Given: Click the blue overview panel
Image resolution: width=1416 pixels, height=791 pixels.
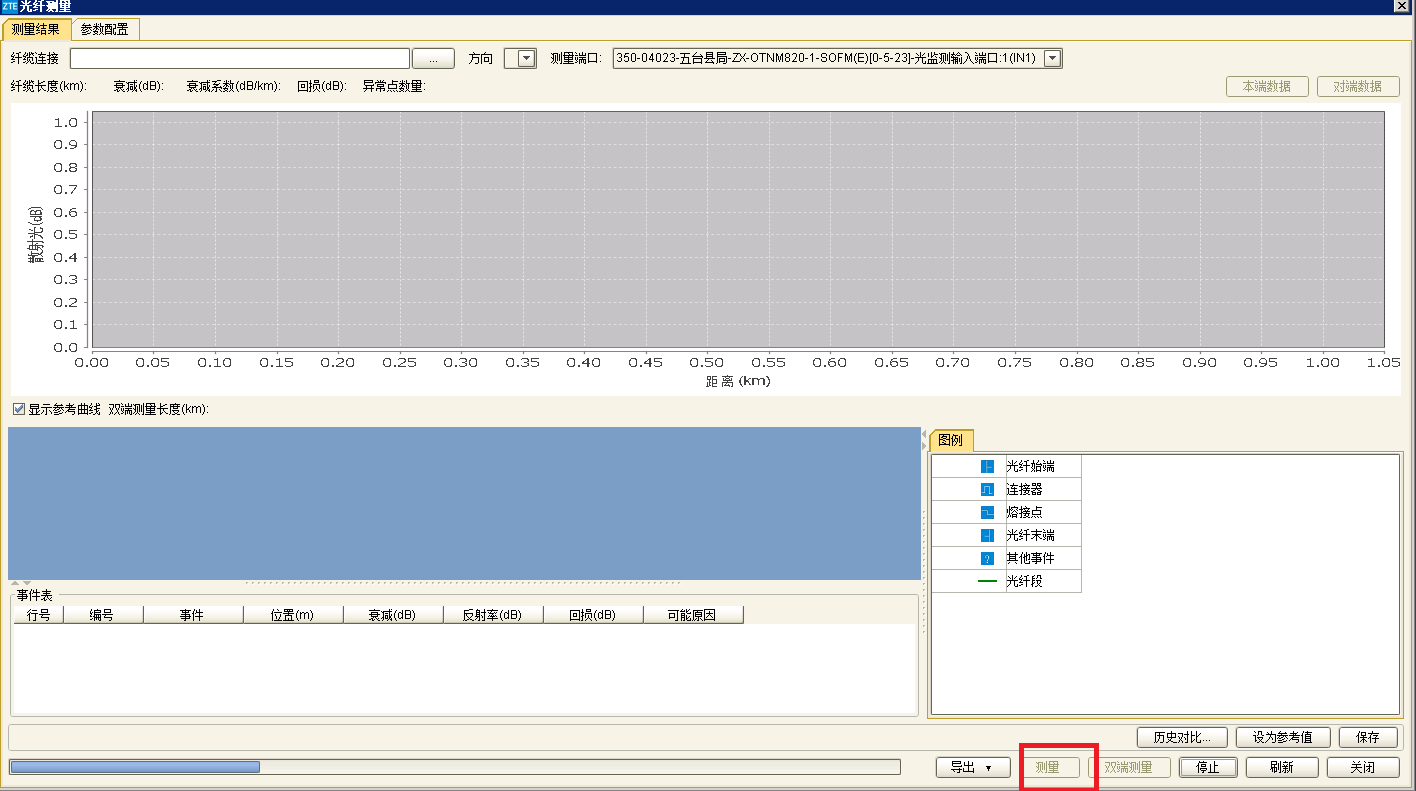Looking at the screenshot, I should tap(464, 503).
